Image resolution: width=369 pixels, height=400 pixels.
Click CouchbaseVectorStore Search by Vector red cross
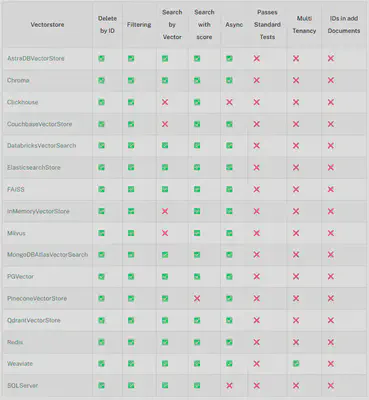[165, 124]
